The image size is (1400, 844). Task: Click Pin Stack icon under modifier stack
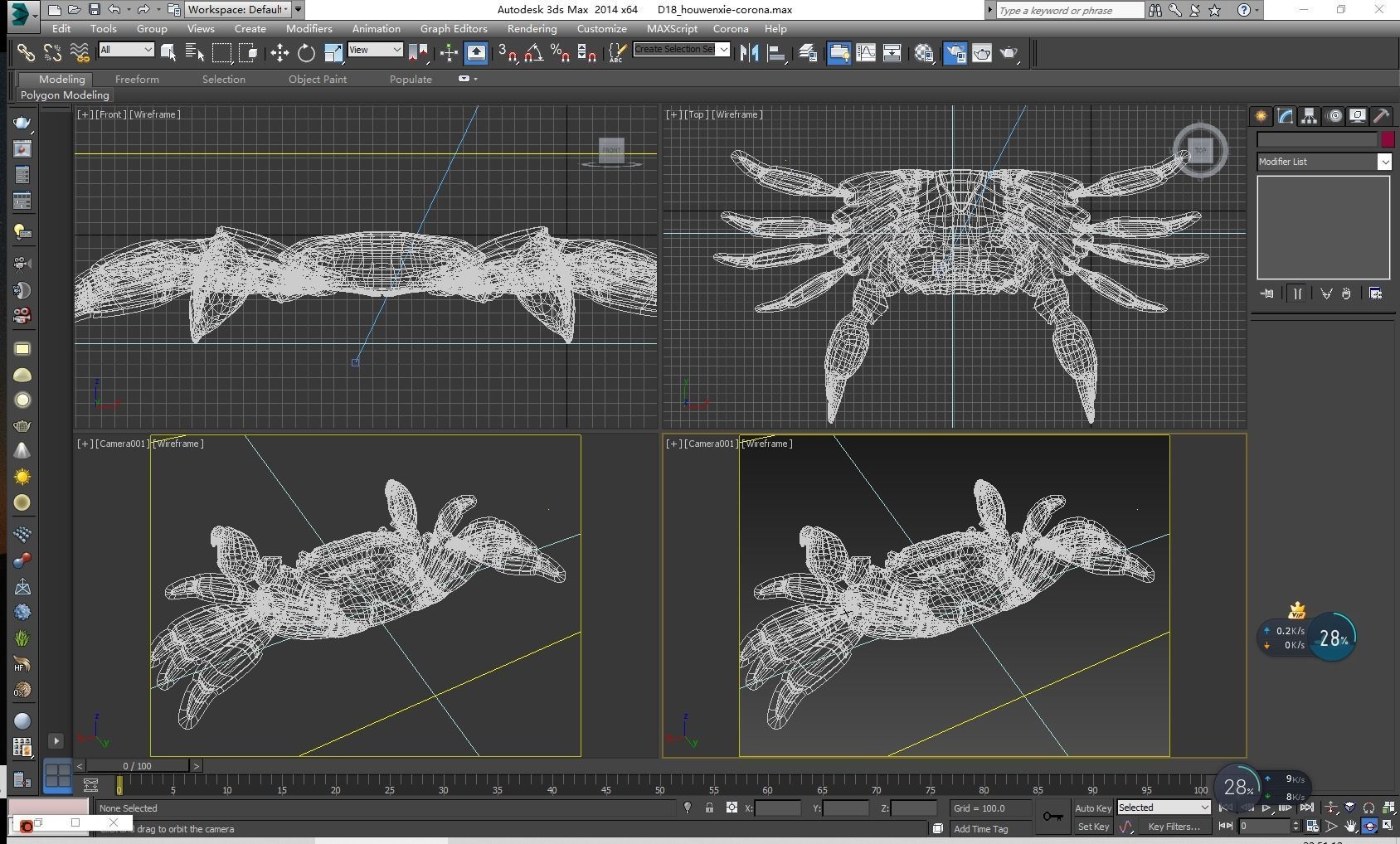coord(1266,293)
